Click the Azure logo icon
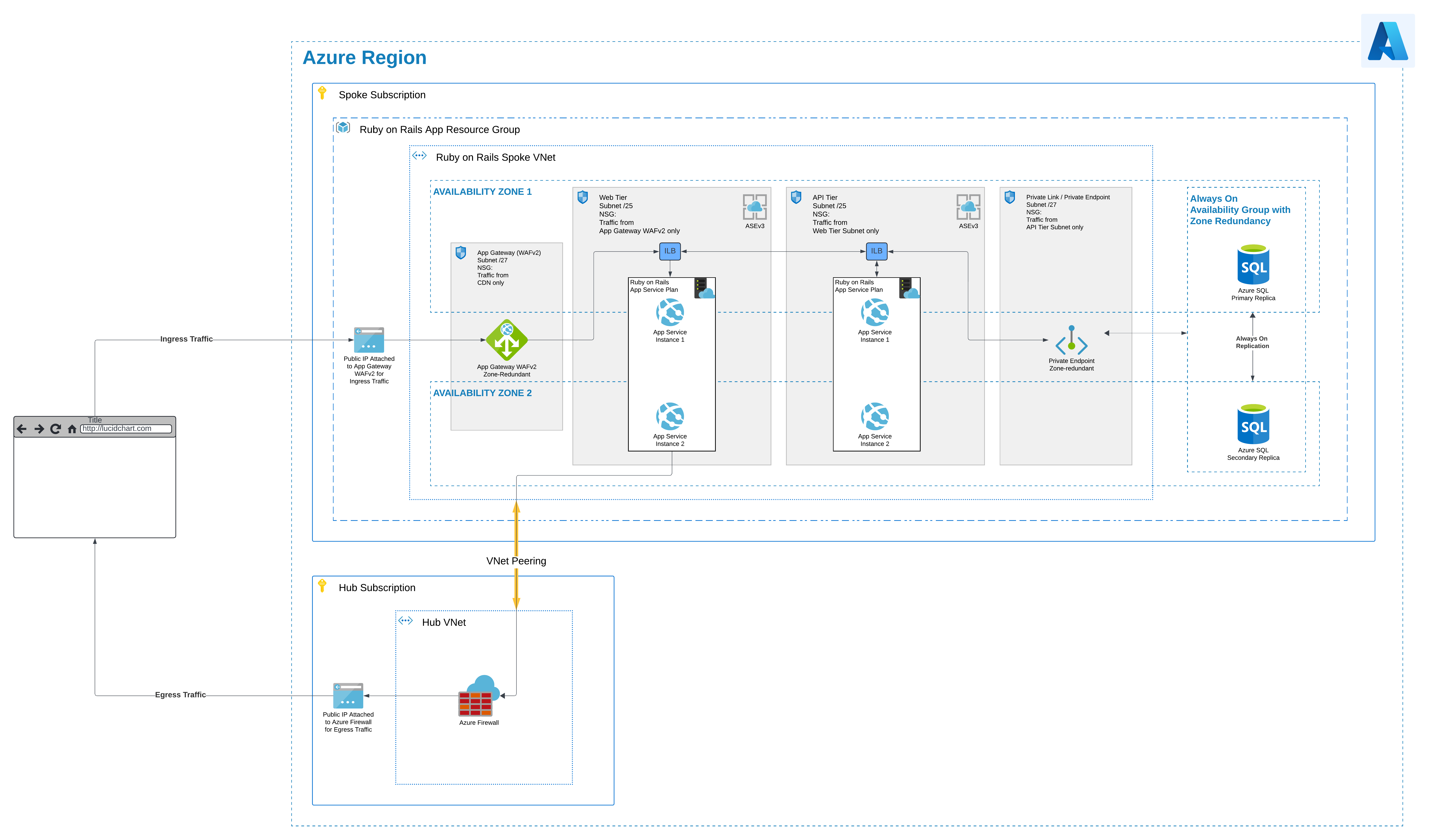Viewport: 1429px width, 840px height. point(1388,41)
